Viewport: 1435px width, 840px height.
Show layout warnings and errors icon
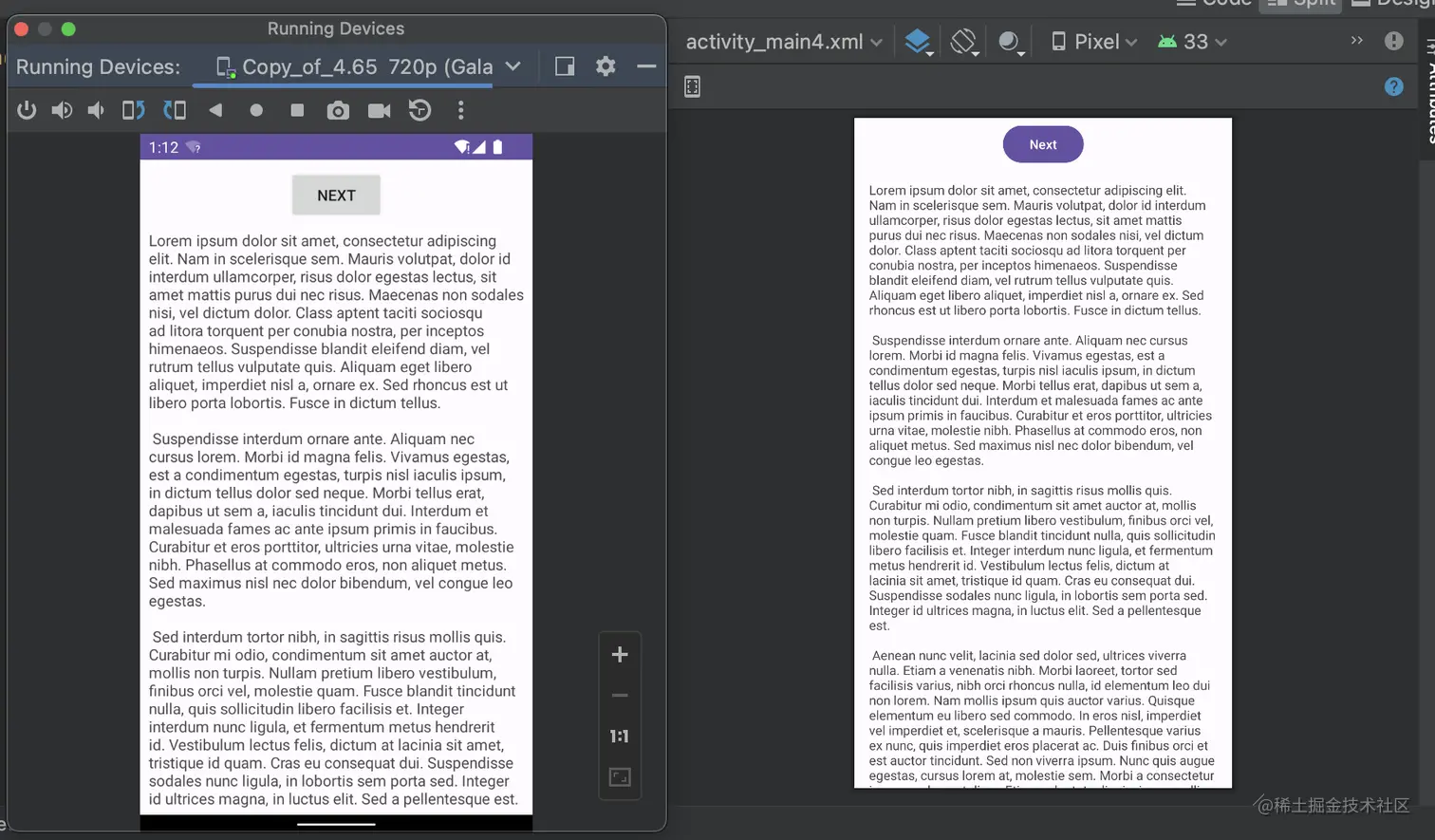[x=1393, y=41]
